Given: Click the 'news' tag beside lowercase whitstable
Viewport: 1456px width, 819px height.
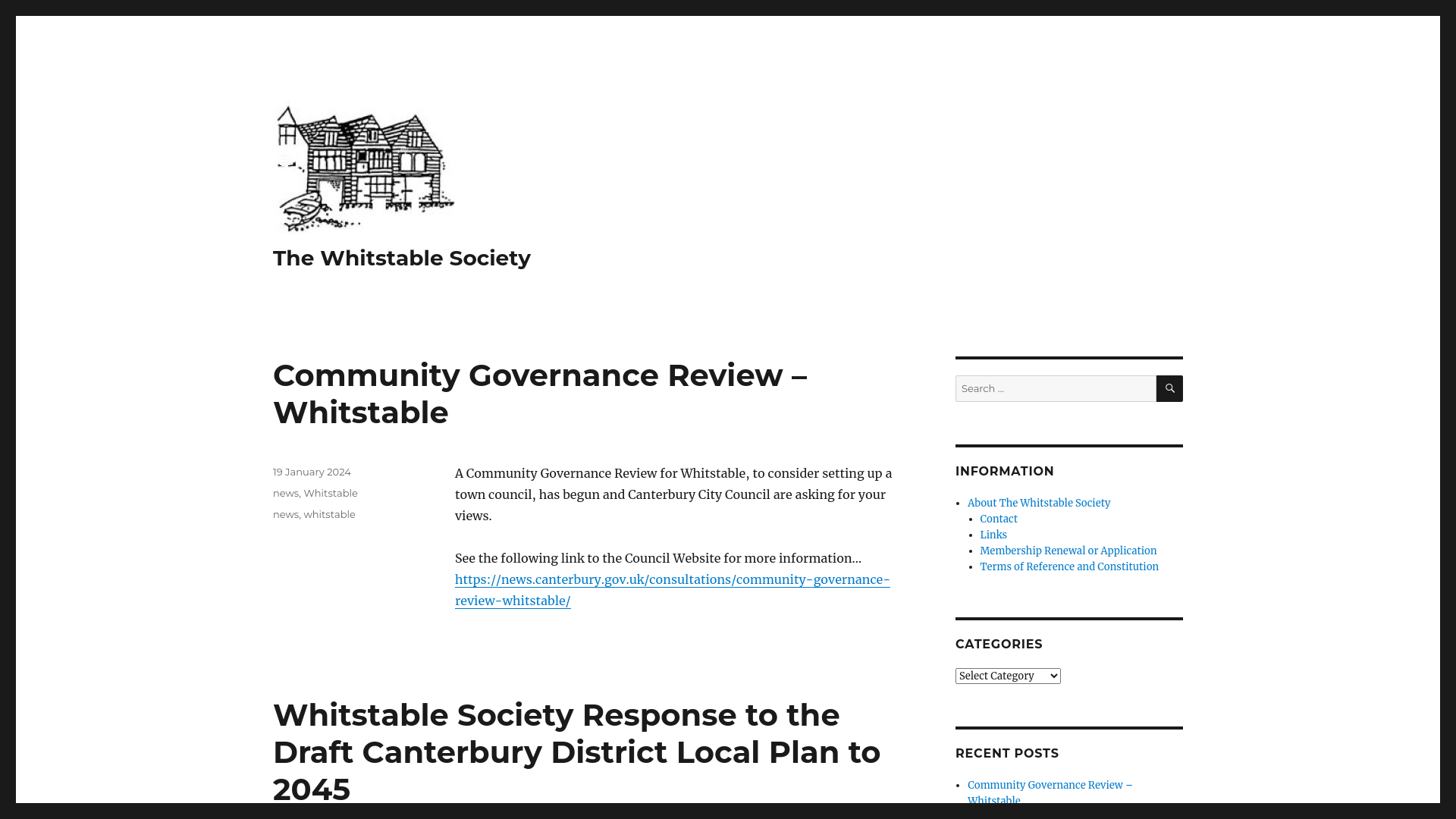Looking at the screenshot, I should pos(286,514).
